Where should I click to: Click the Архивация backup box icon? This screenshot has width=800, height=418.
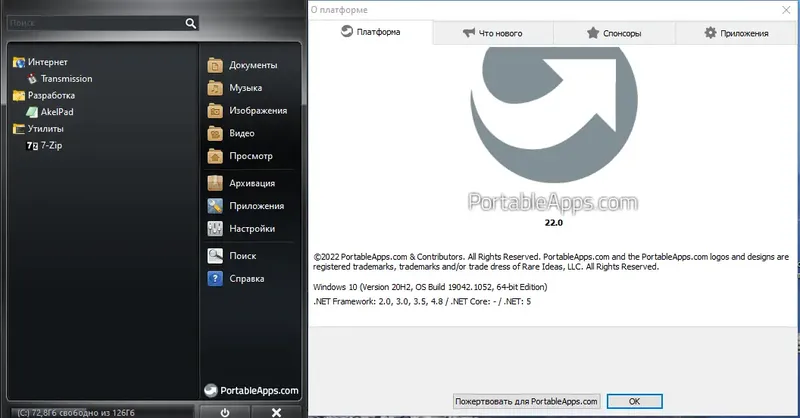(215, 183)
